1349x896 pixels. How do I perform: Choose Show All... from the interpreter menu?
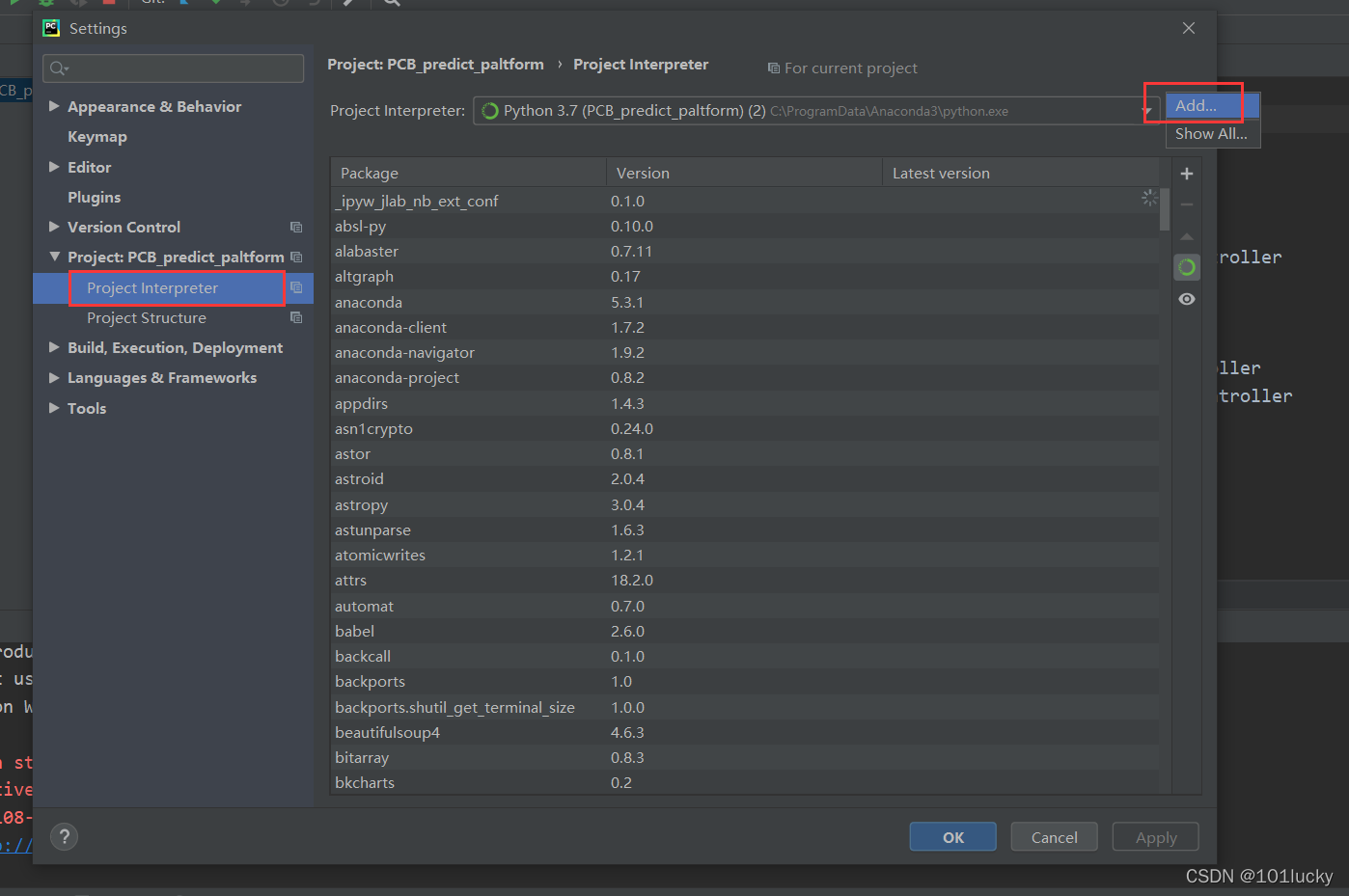[1213, 134]
